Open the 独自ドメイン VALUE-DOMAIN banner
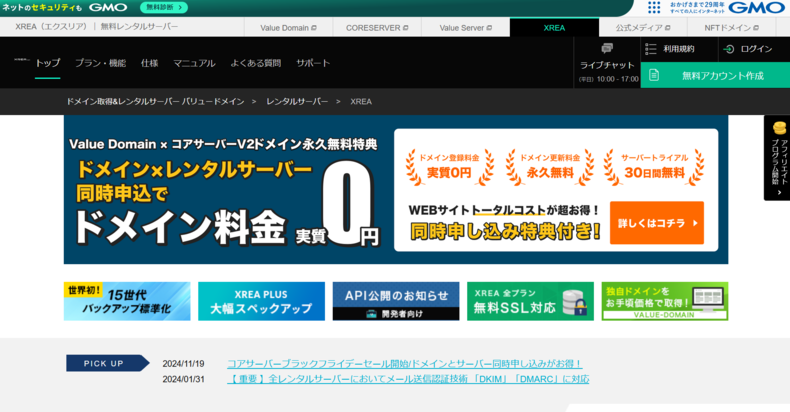The height and width of the screenshot is (412, 790). 665,301
